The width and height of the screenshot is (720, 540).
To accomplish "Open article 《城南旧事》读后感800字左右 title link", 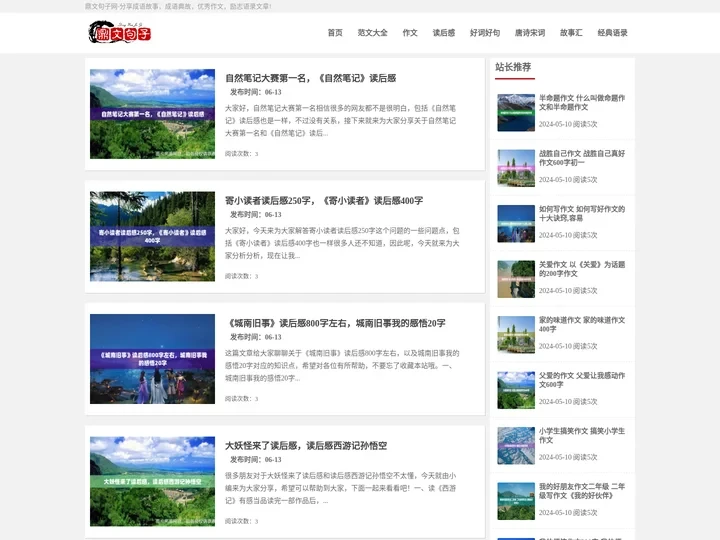I will coord(335,323).
